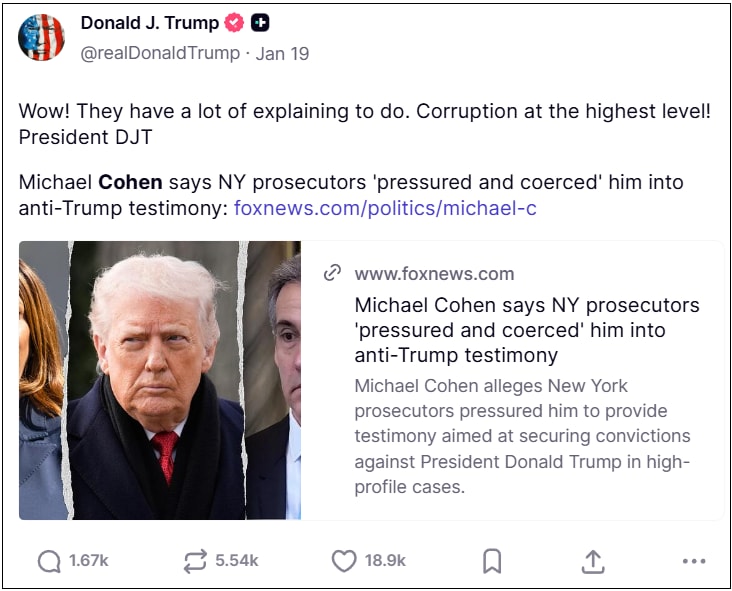Open the preview card headline about Michael Cohen

[x=527, y=330]
